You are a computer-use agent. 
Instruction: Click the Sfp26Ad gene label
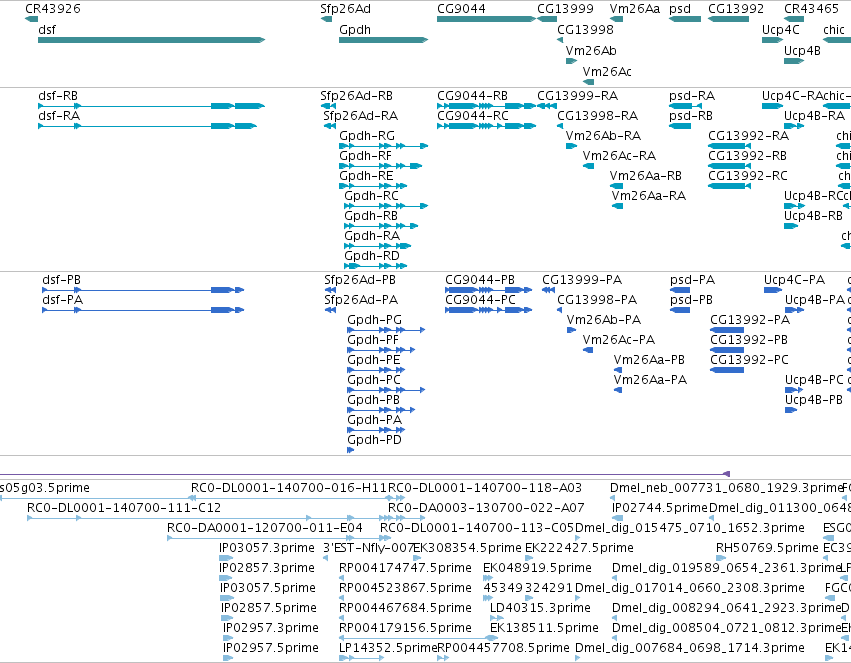point(345,9)
